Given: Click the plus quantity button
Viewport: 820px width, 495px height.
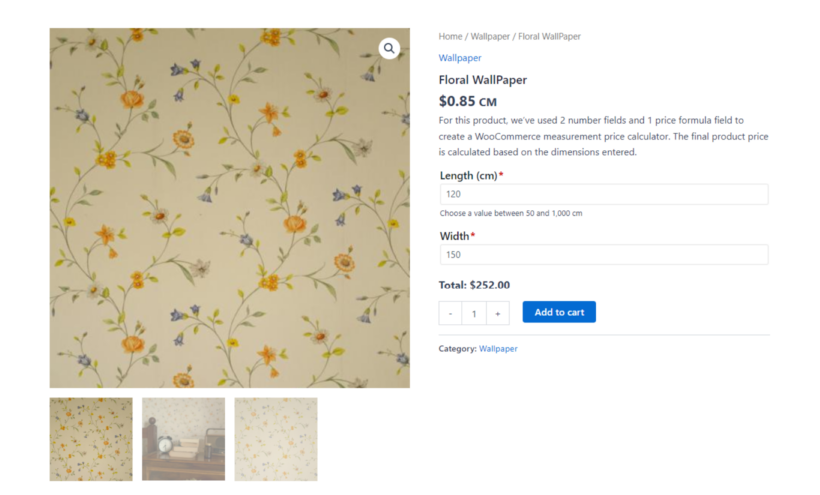Looking at the screenshot, I should pos(498,313).
